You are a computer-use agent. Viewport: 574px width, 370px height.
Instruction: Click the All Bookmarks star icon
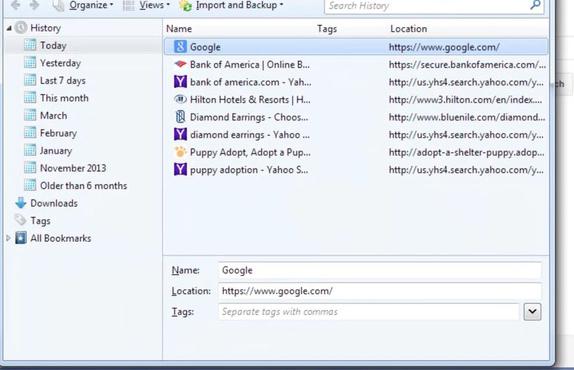click(21, 238)
